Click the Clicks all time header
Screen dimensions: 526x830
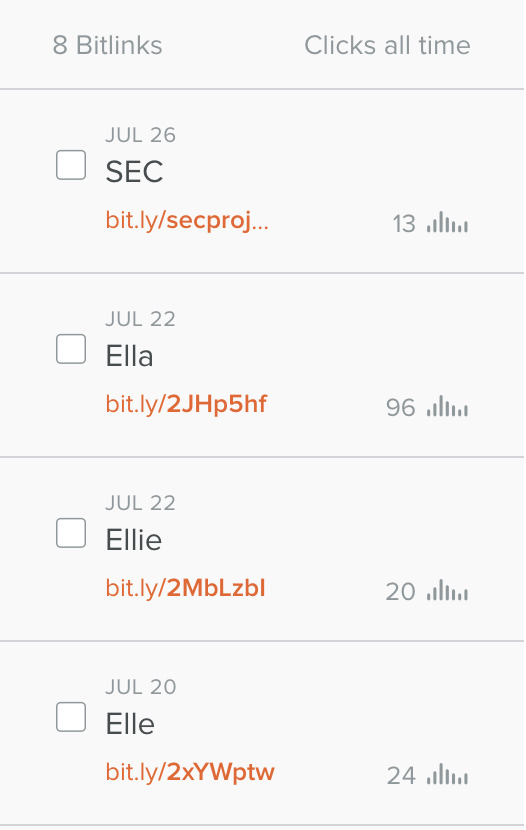pyautogui.click(x=387, y=45)
